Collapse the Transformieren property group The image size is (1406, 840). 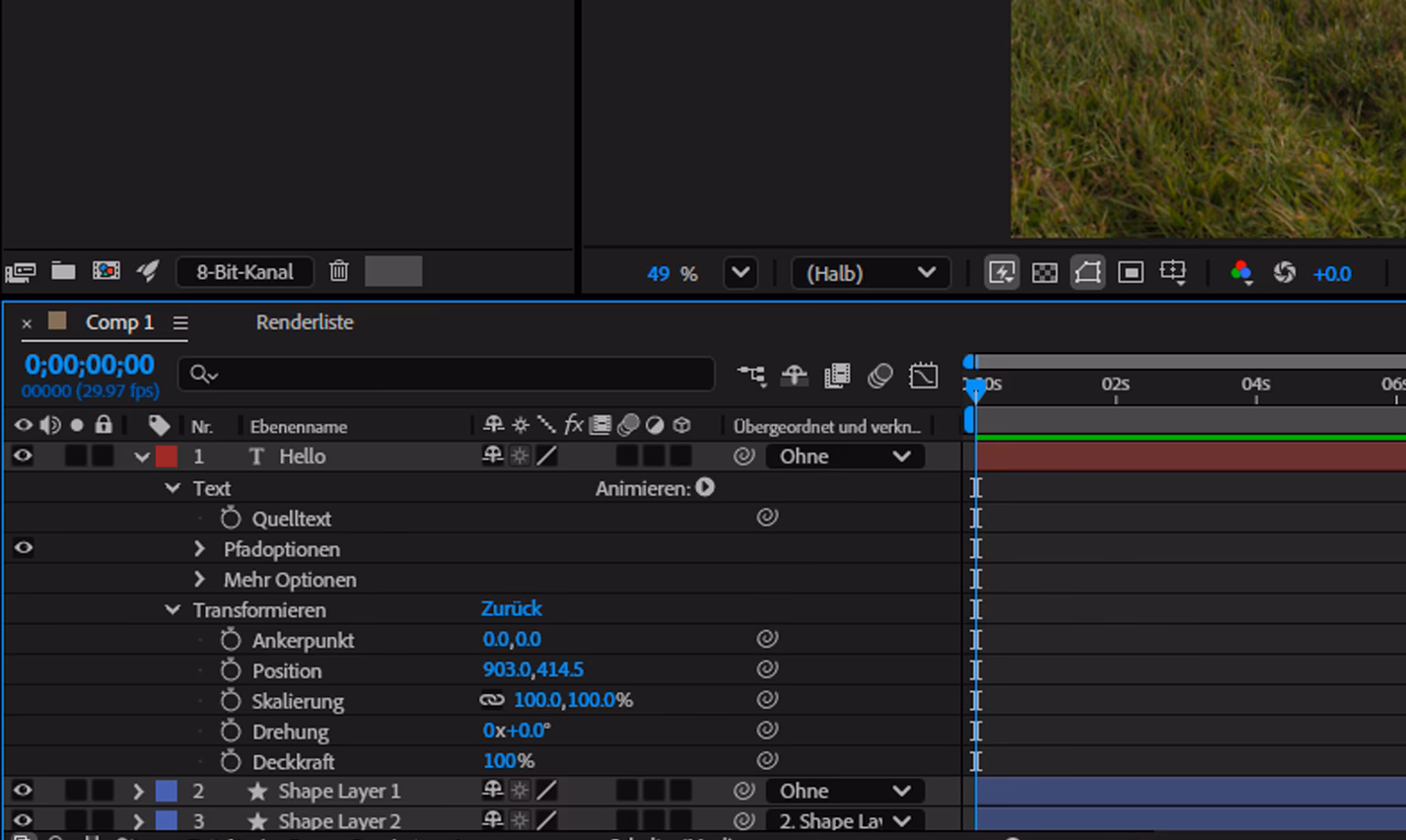172,609
